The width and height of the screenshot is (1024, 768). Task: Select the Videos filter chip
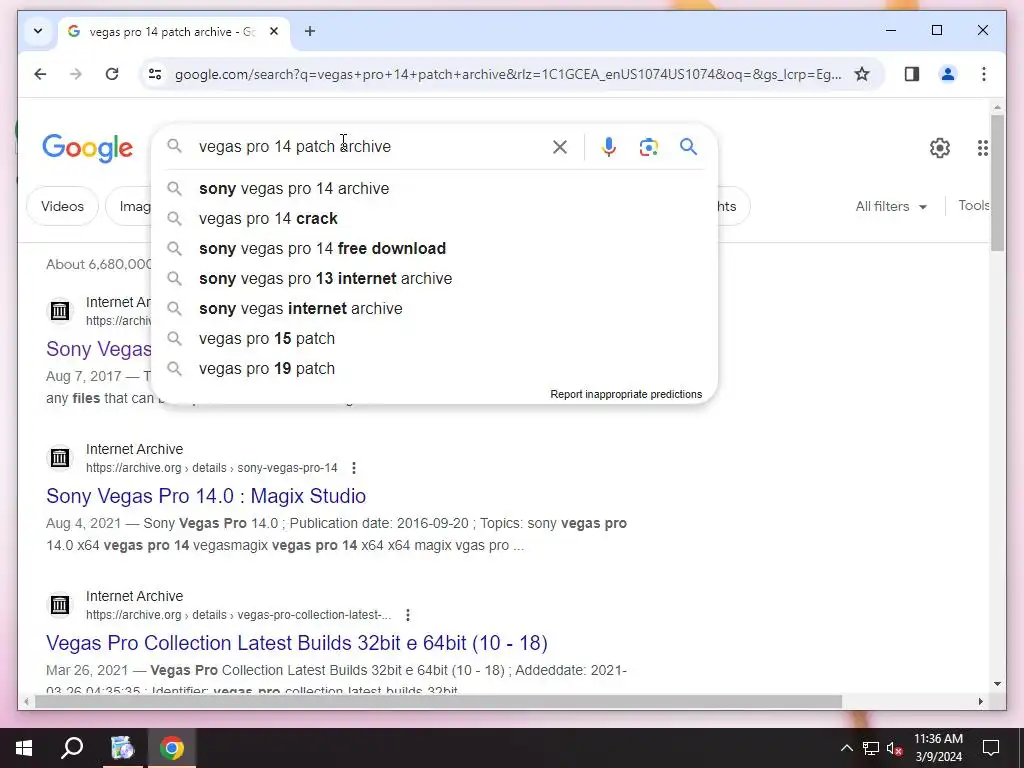tap(62, 206)
